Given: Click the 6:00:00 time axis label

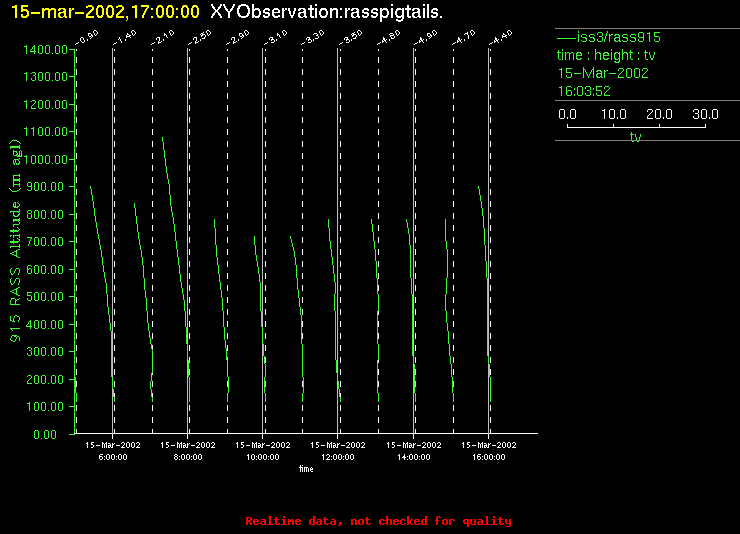Looking at the screenshot, I should tap(113, 457).
